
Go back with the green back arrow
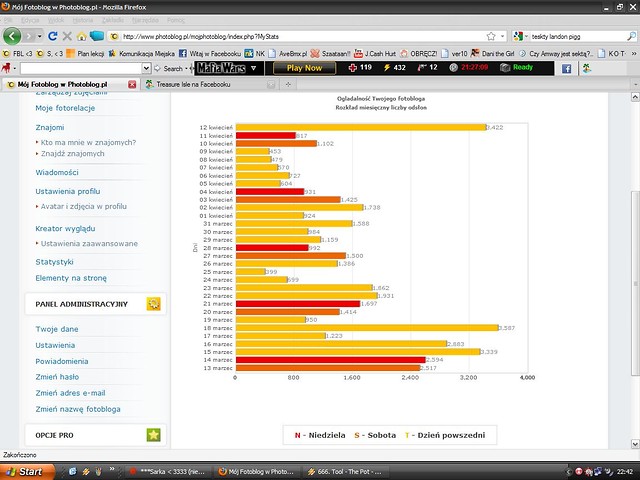12,36
